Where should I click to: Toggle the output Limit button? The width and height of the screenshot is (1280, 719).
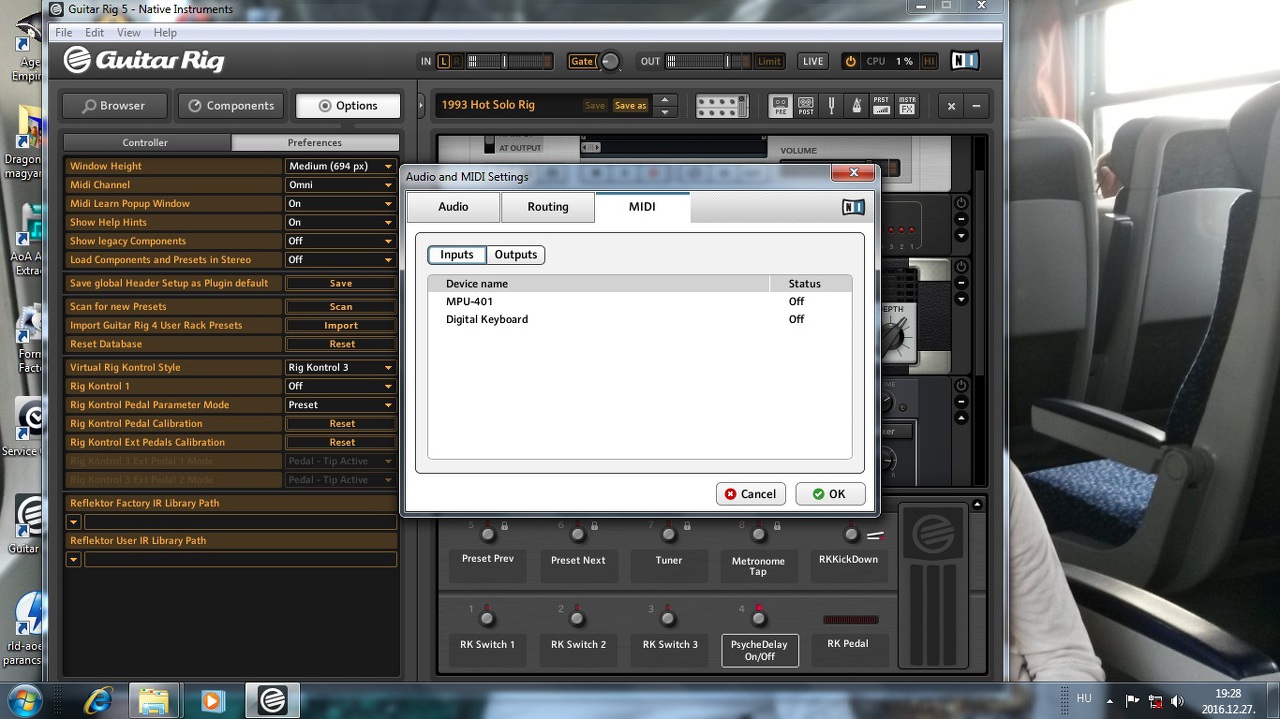point(769,61)
